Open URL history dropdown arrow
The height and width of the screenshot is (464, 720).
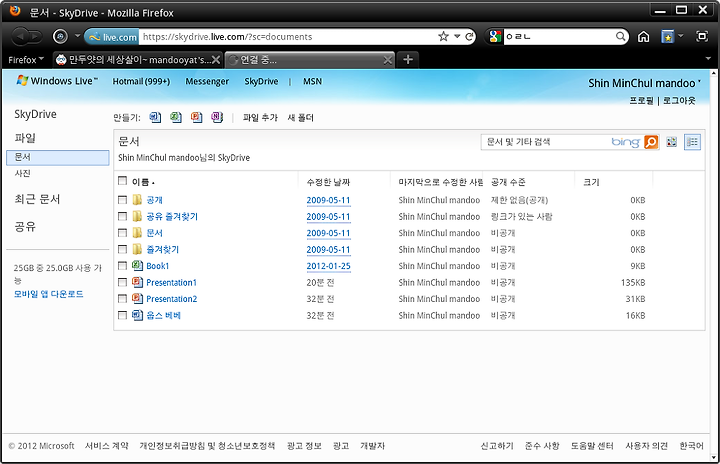(x=457, y=36)
